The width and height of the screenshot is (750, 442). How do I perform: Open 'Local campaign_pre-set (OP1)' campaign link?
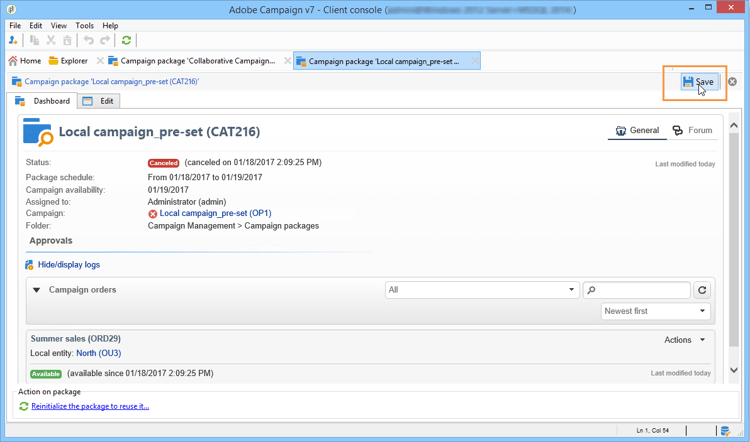215,213
